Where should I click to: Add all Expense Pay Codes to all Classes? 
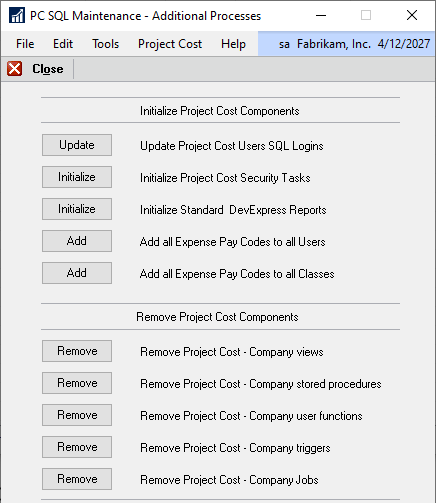point(77,273)
